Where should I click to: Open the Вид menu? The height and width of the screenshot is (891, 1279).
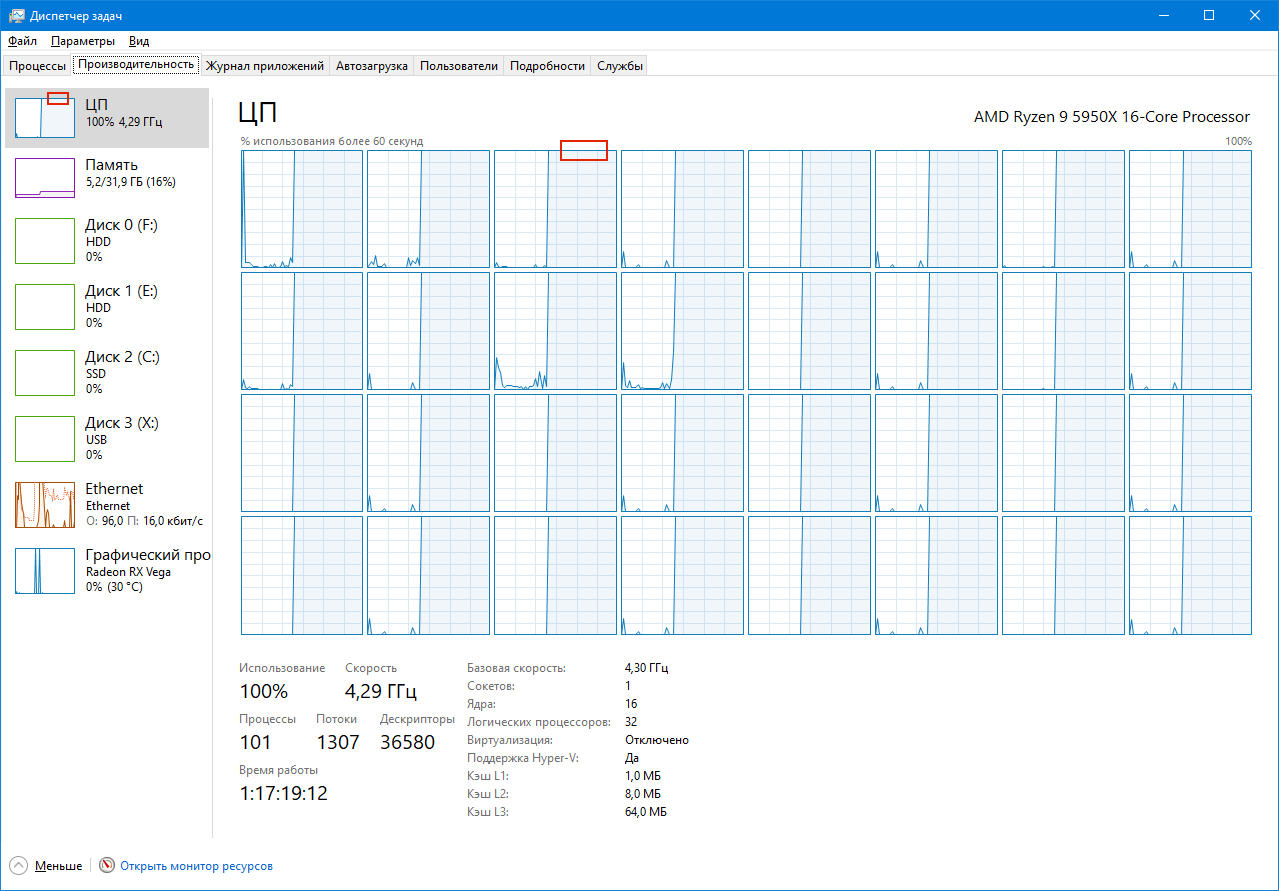138,41
